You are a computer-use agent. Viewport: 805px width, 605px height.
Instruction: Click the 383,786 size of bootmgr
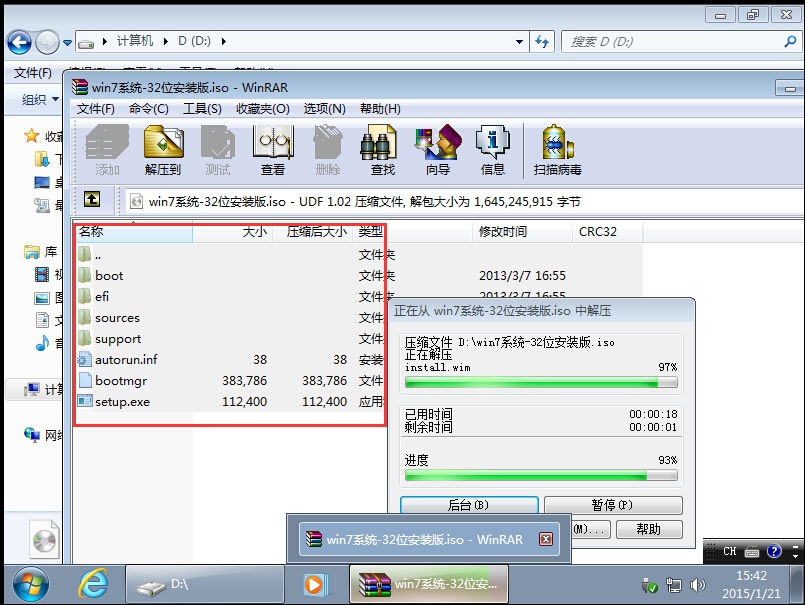(244, 381)
